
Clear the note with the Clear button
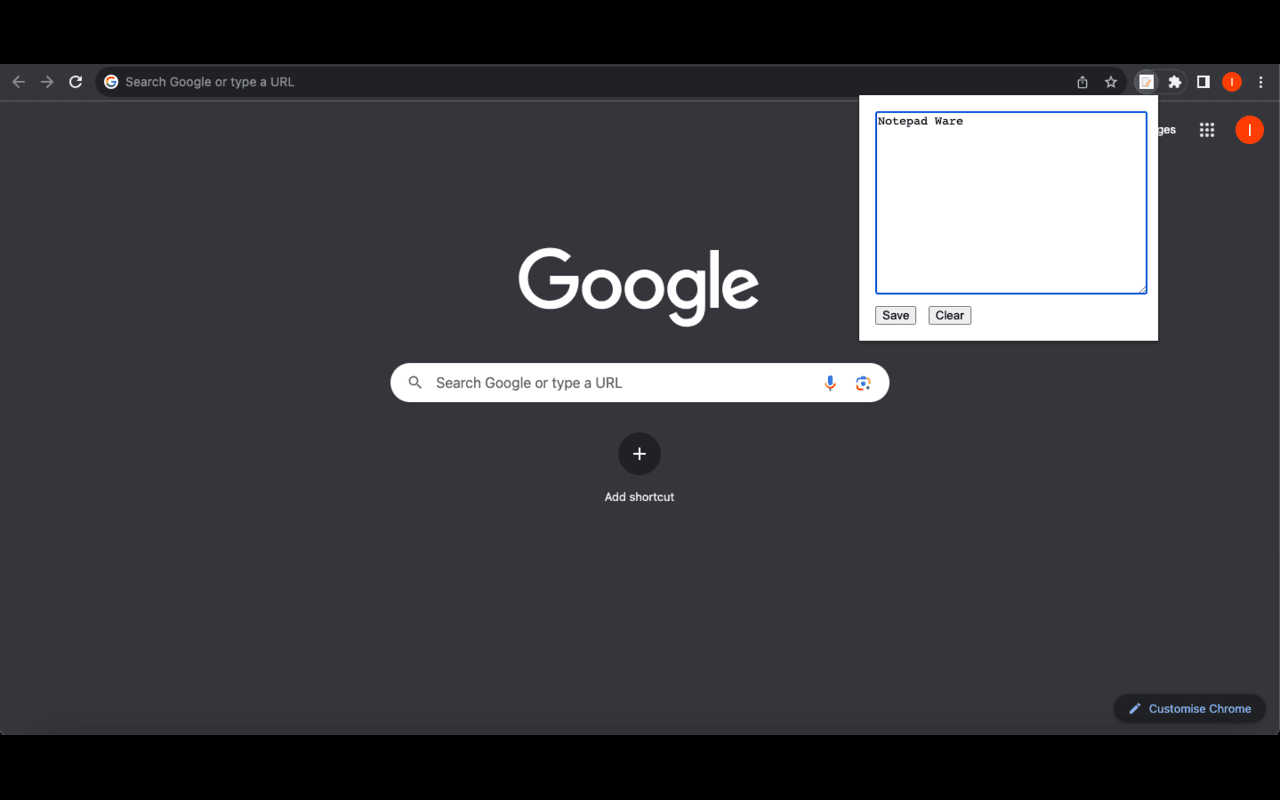pos(949,315)
